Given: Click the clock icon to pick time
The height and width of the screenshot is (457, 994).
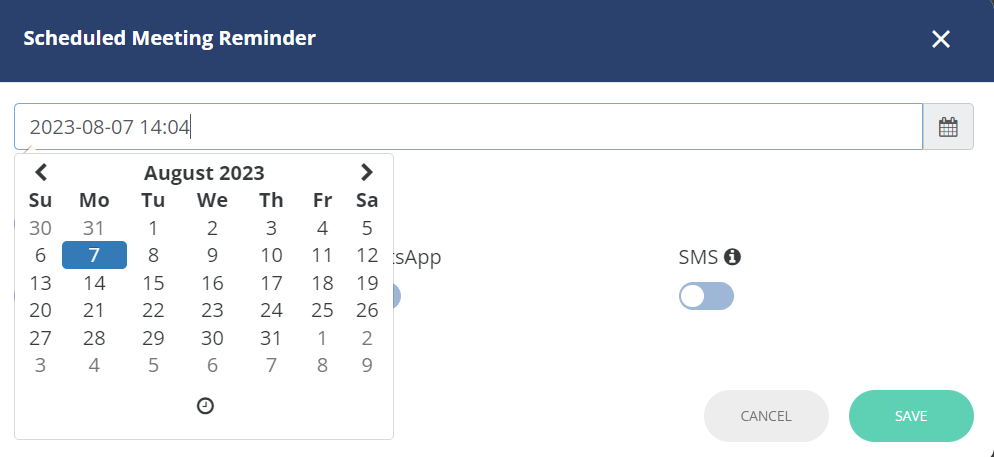Looking at the screenshot, I should pyautogui.click(x=205, y=406).
